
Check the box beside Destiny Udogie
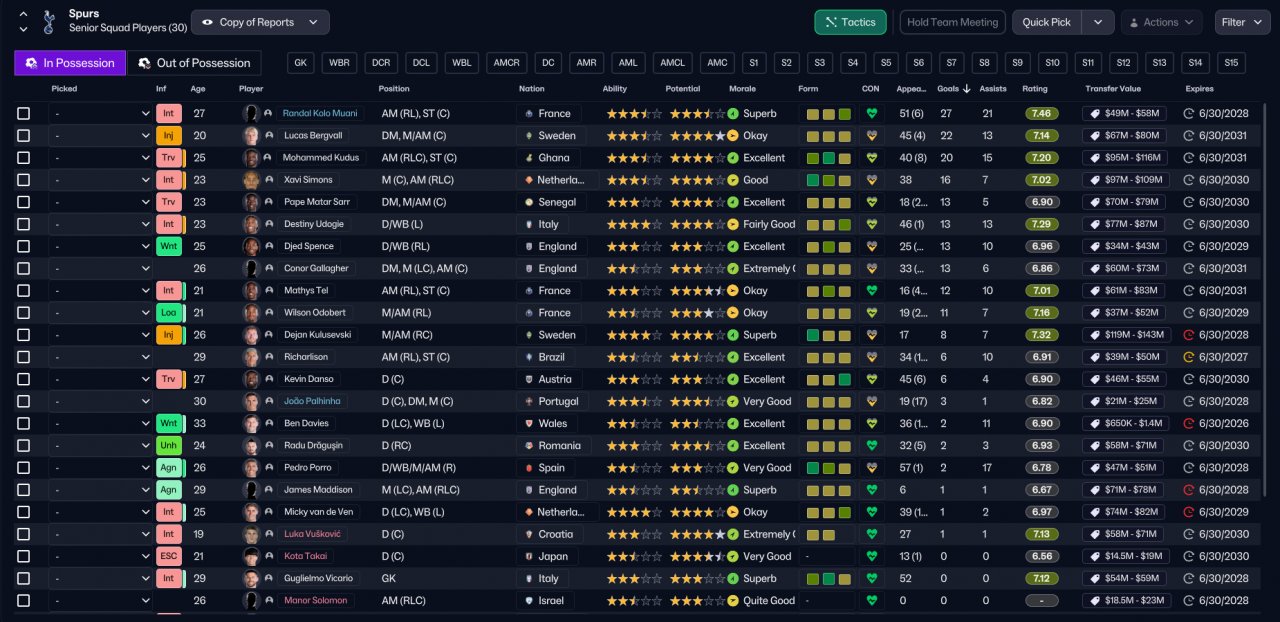(x=24, y=224)
